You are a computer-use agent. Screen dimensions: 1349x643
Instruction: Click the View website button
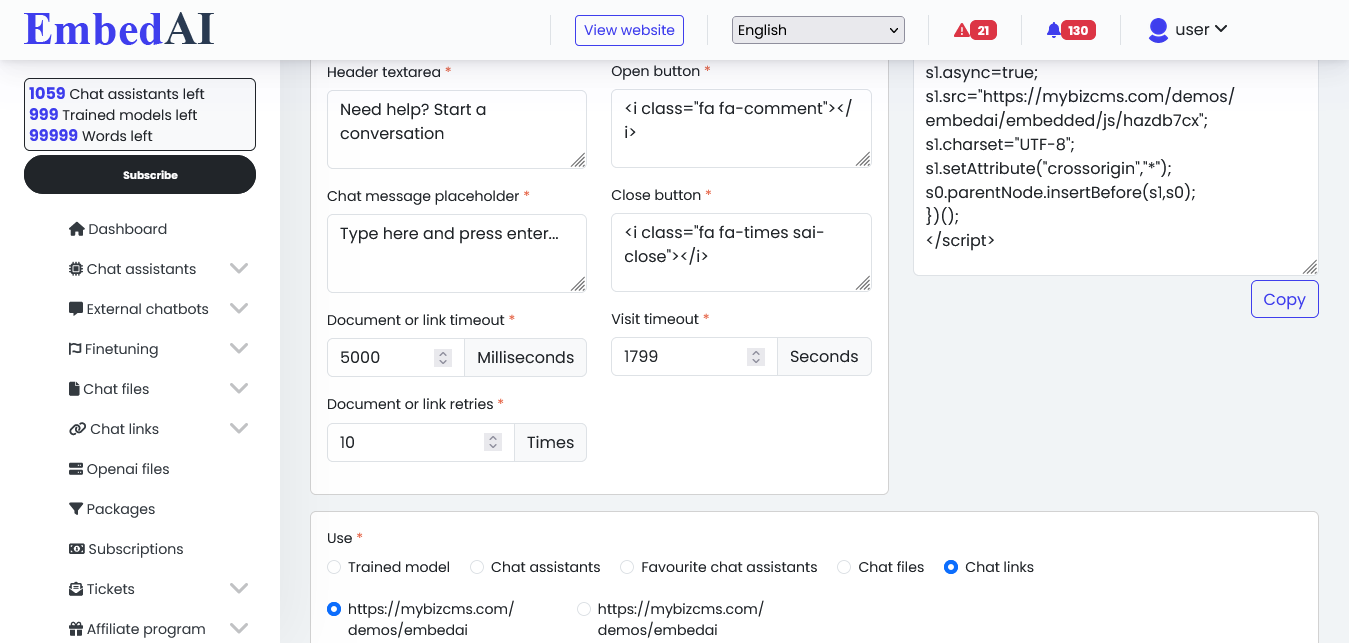click(629, 30)
